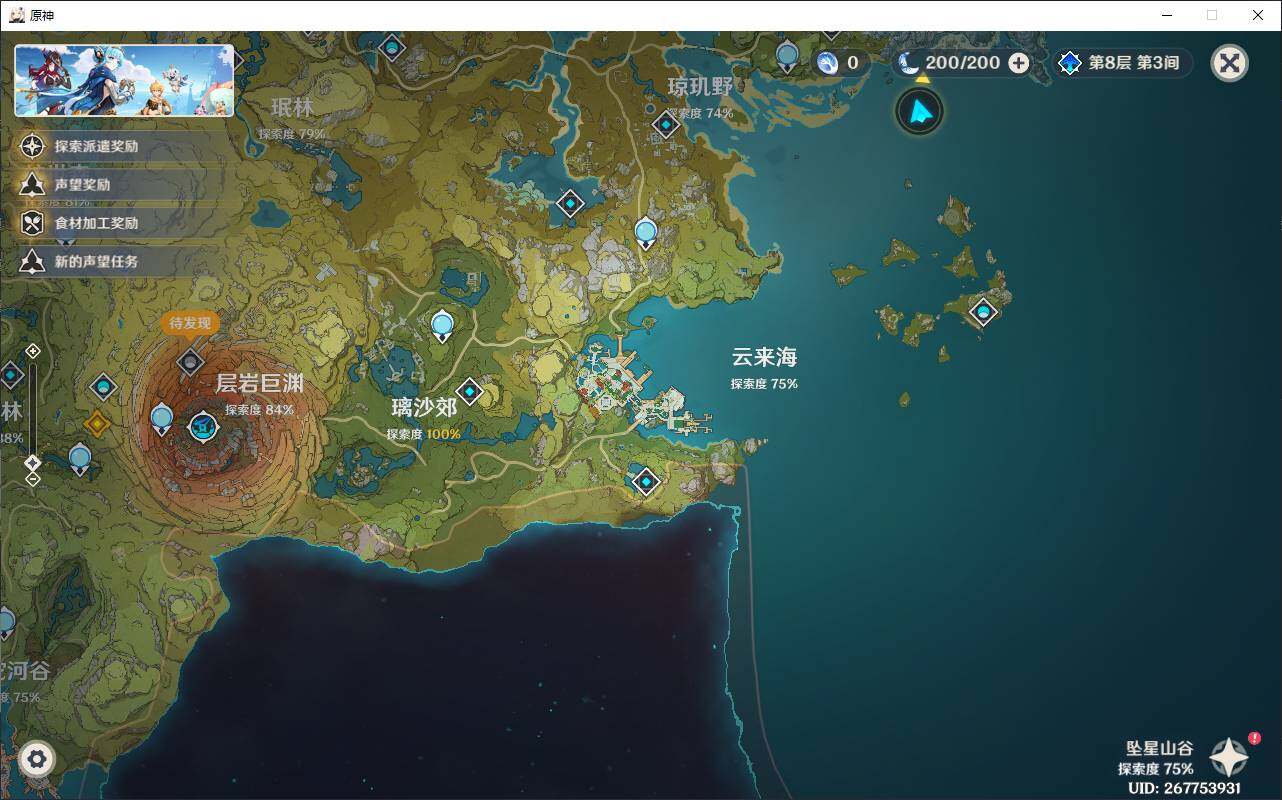Click the 琼玑野 region label
The width and height of the screenshot is (1282, 800).
tap(701, 87)
